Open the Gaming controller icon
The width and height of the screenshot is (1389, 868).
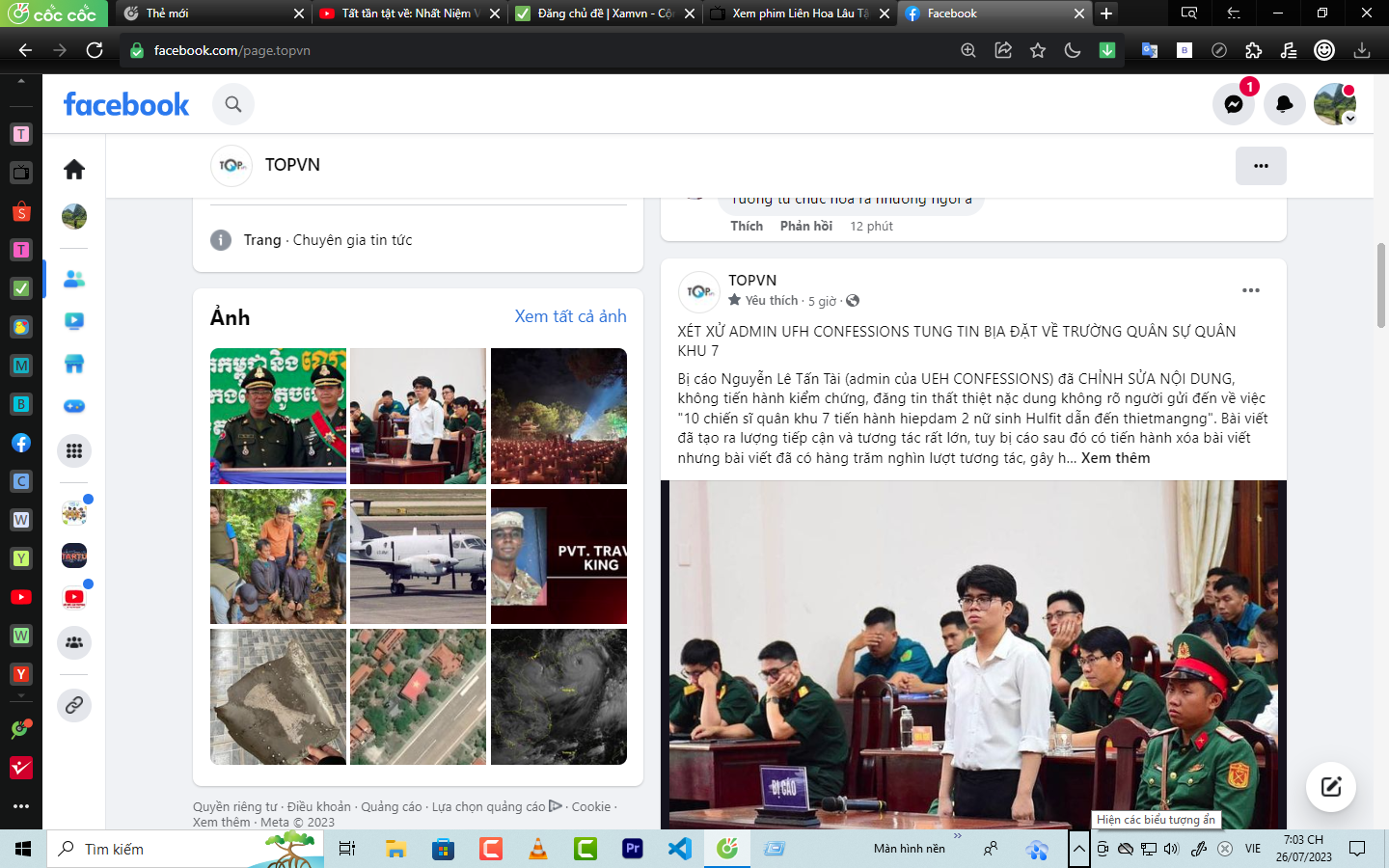(74, 406)
